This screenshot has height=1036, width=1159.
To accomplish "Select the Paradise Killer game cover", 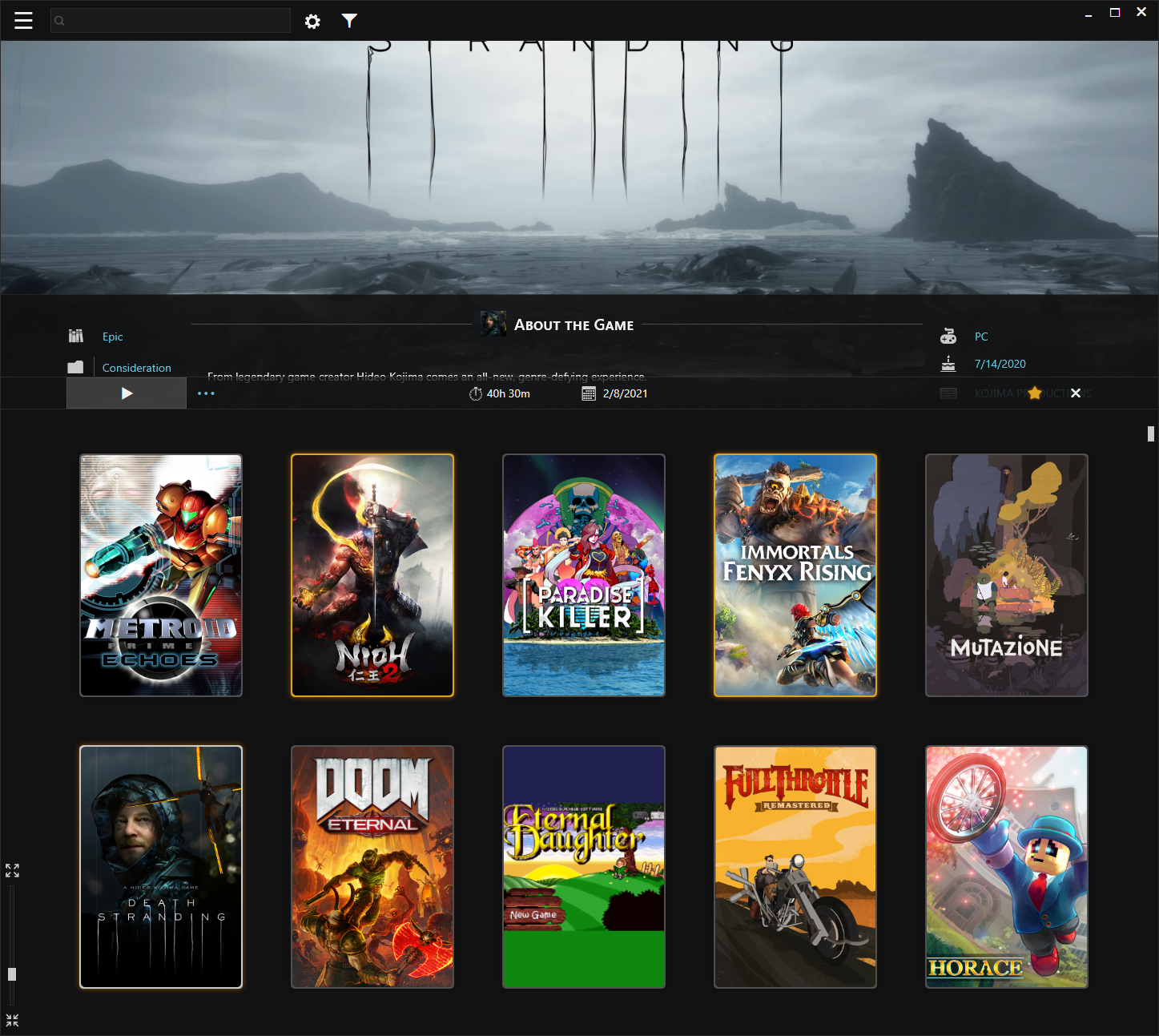I will tap(584, 575).
